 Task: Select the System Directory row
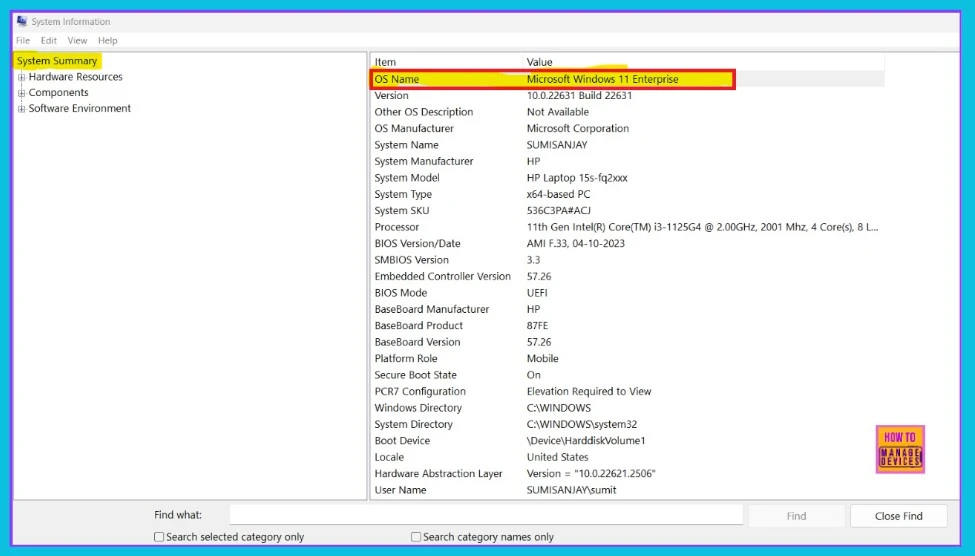pos(627,424)
